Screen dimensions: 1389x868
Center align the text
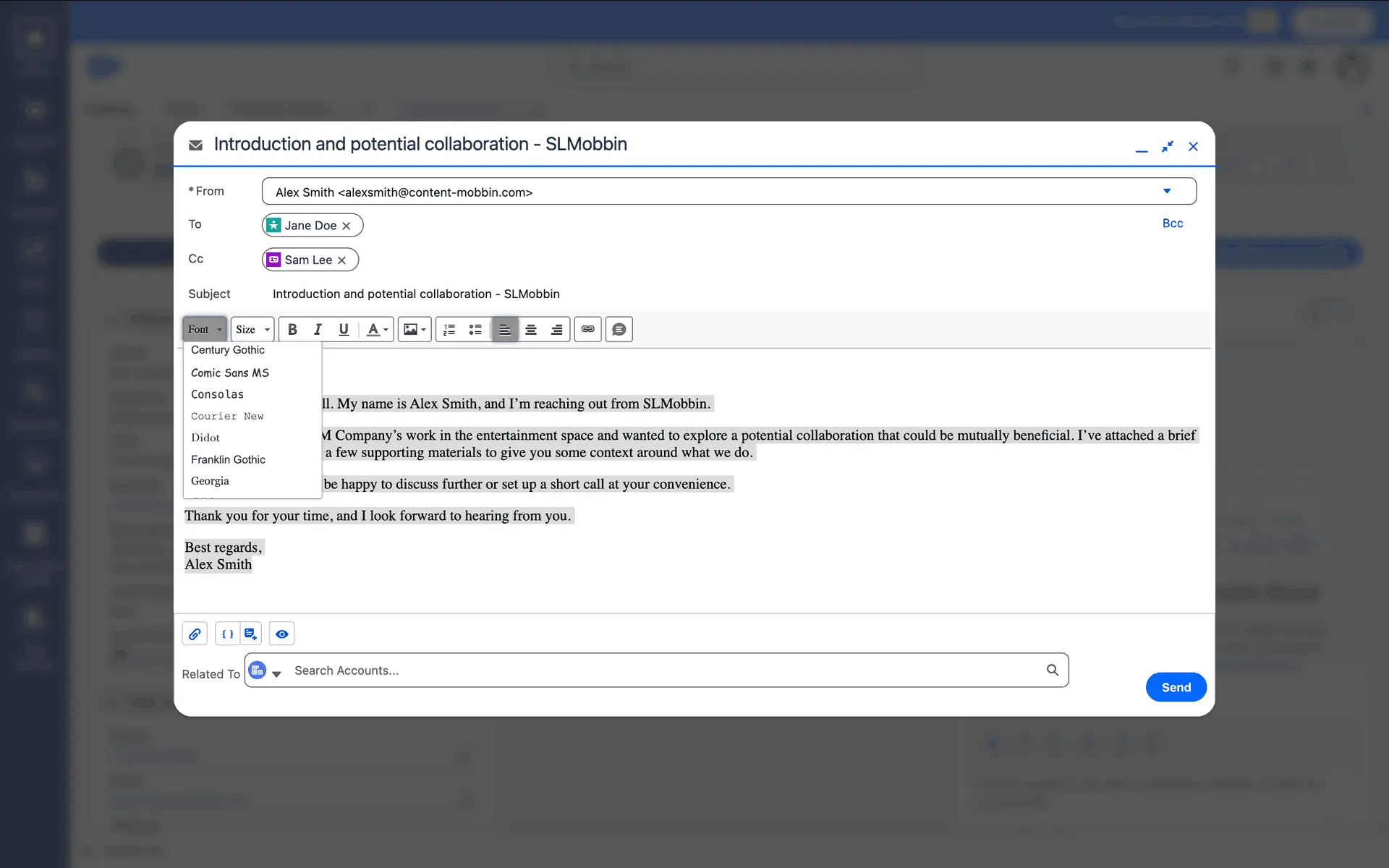click(x=530, y=330)
